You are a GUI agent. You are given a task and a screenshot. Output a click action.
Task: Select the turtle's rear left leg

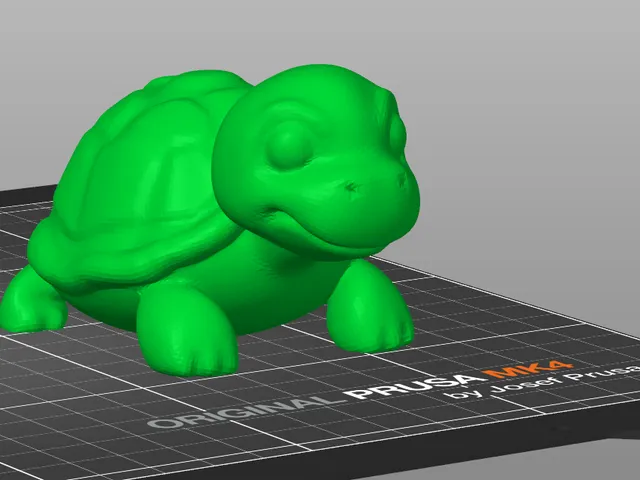(x=31, y=300)
